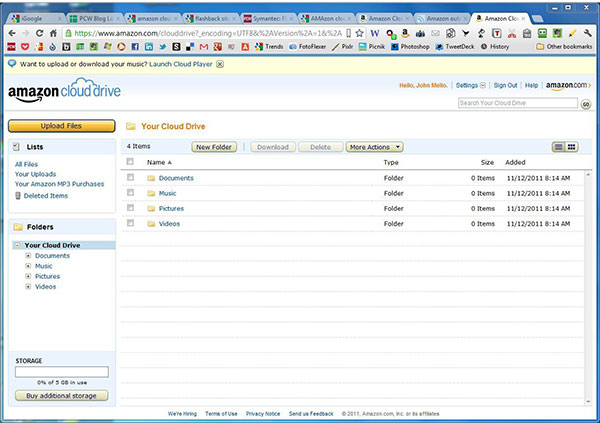Open the Facebook bookmark icon
The height and width of the screenshot is (423, 600).
[135, 47]
